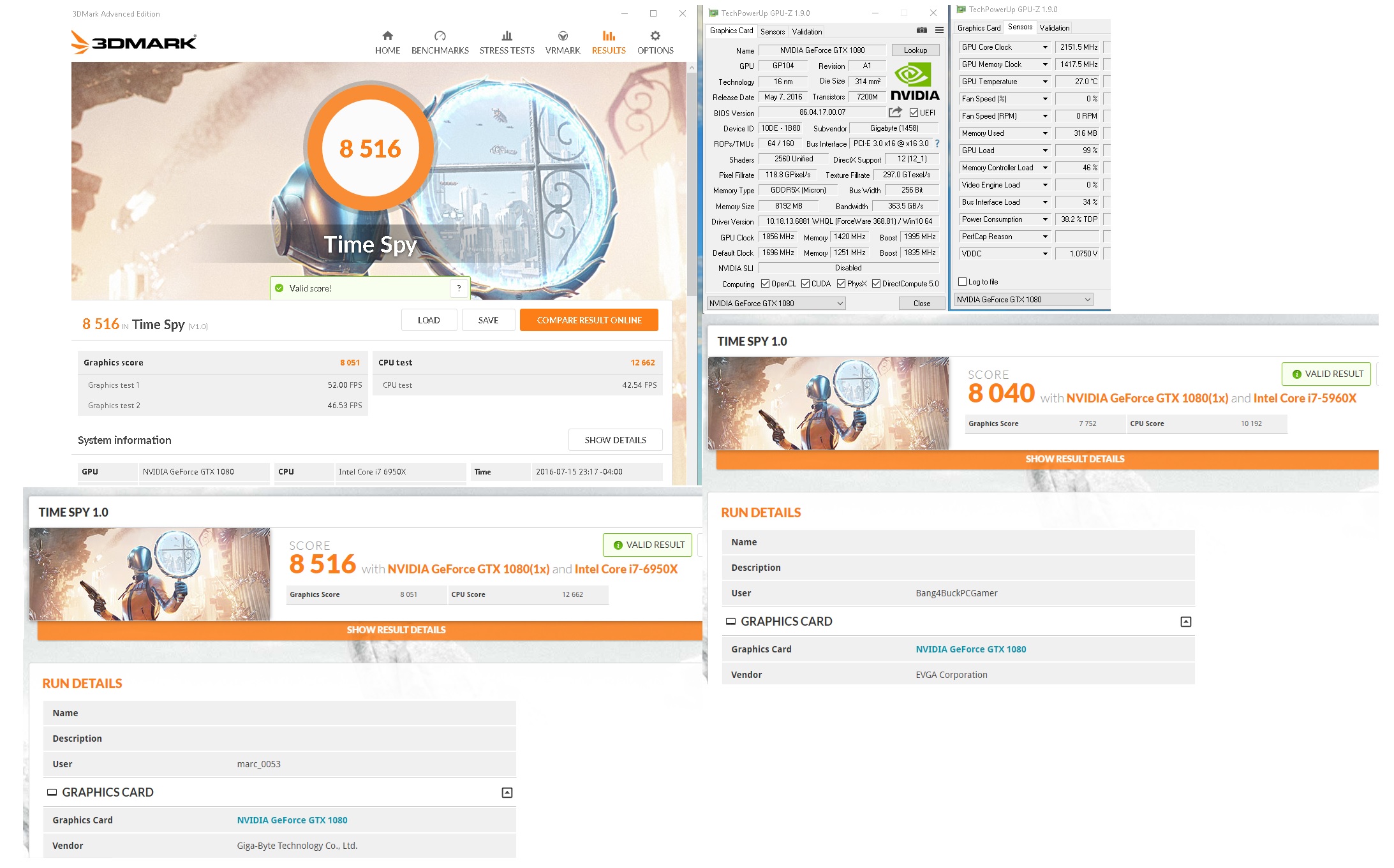The height and width of the screenshot is (868, 1394).
Task: Switch to the Validation tab in GPU-Z
Action: [x=806, y=31]
